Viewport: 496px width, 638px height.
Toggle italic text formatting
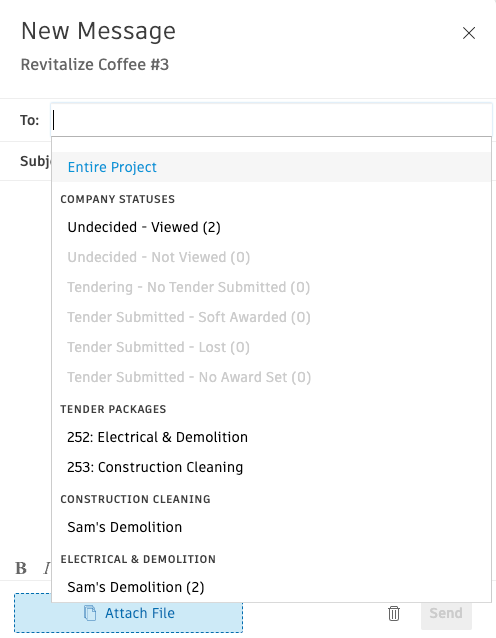(47, 568)
